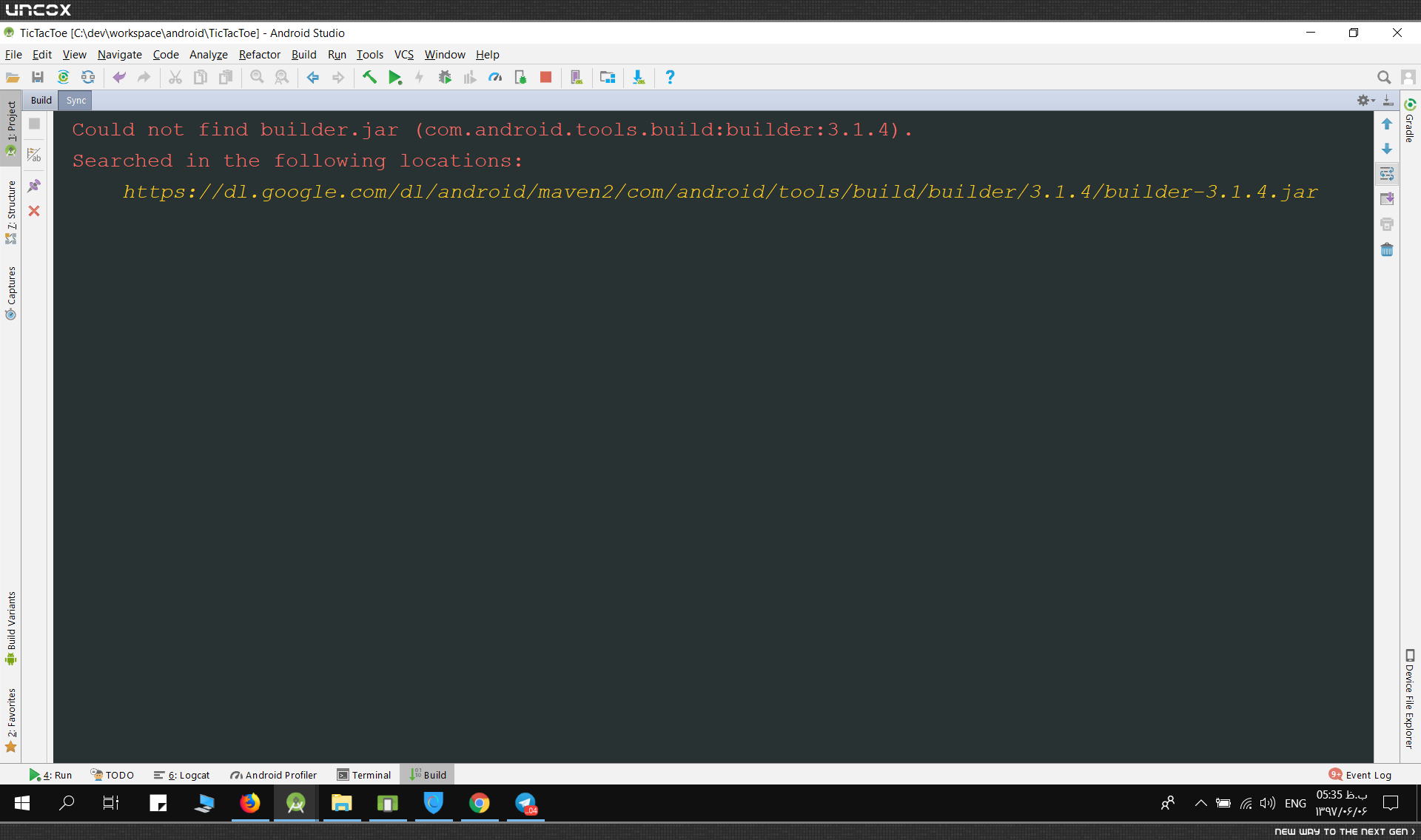Open the Build menu in the menu bar
This screenshot has width=1421, height=840.
304,54
